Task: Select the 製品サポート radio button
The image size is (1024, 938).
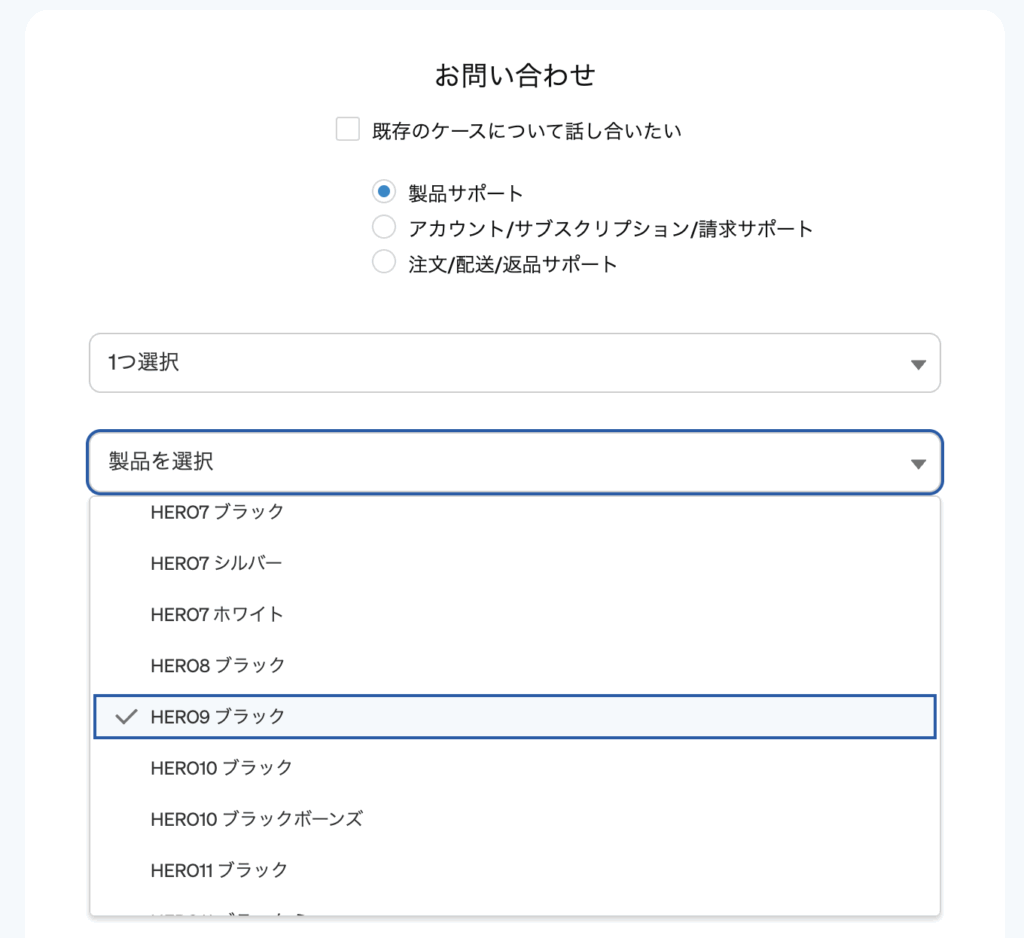Action: [383, 192]
